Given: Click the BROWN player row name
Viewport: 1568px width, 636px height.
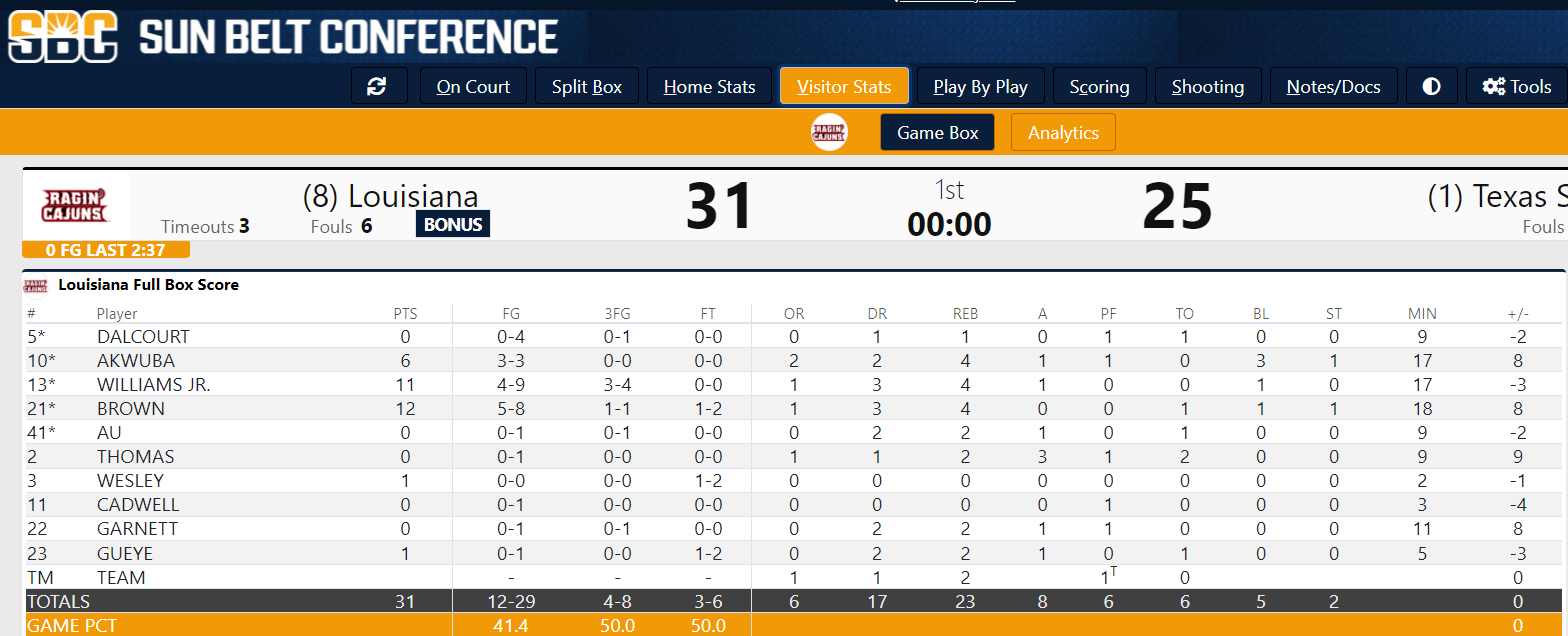Looking at the screenshot, I should (x=131, y=409).
